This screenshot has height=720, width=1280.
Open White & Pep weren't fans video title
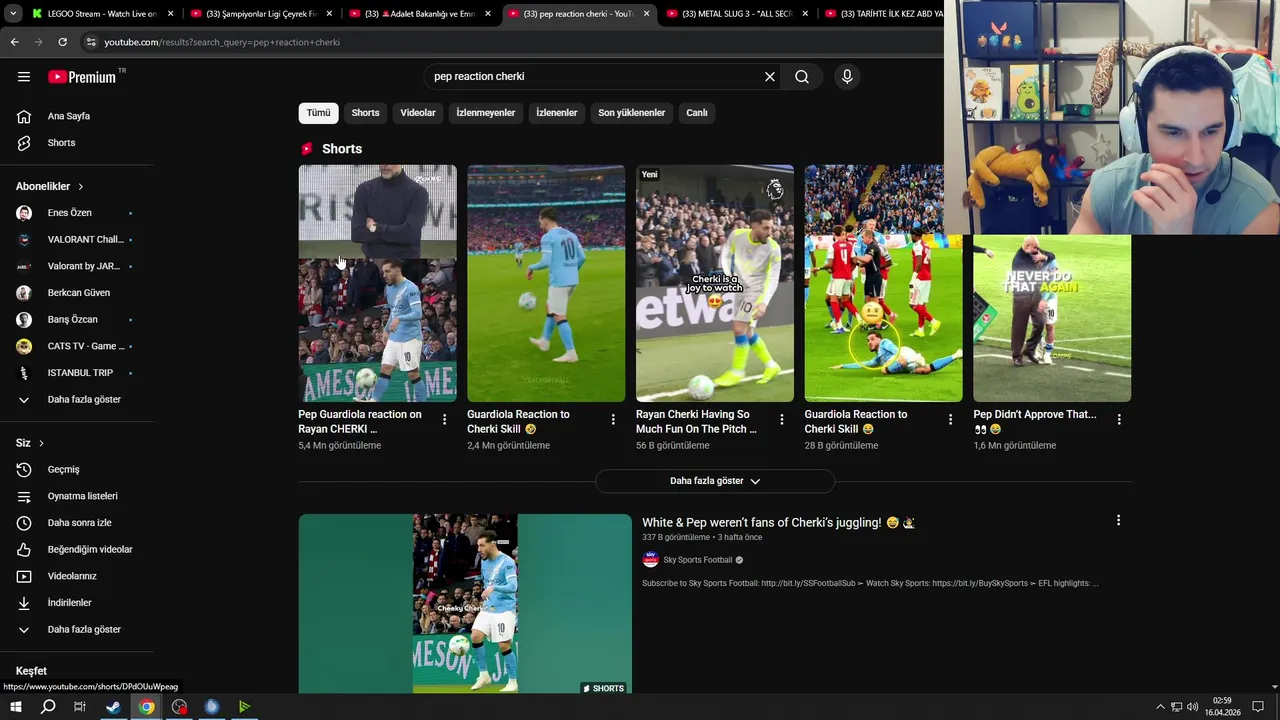click(x=778, y=522)
